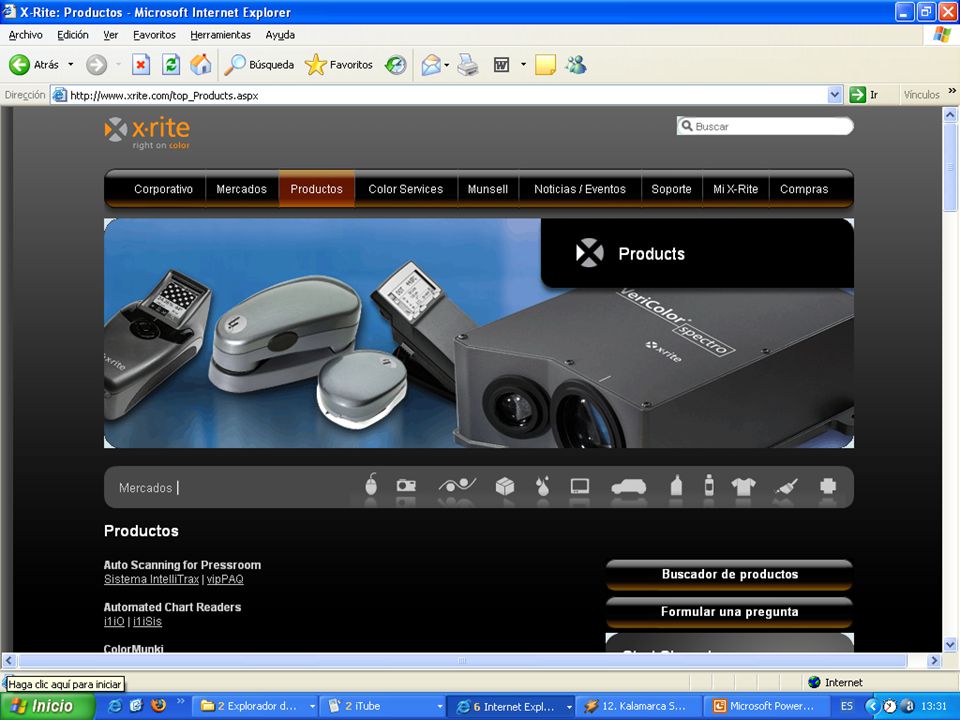Viewport: 960px width, 720px height.
Task: Click the horizontal scrollbar right arrow
Action: [x=934, y=661]
